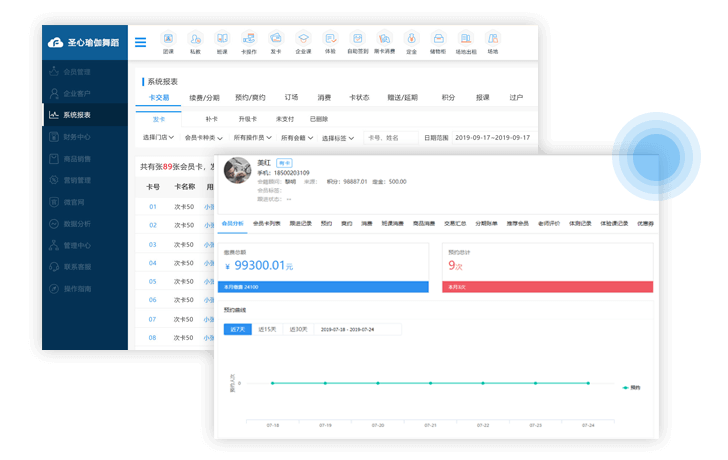Expand the 会员卡种类 dropdown
This screenshot has width=728, height=460.
pos(204,138)
